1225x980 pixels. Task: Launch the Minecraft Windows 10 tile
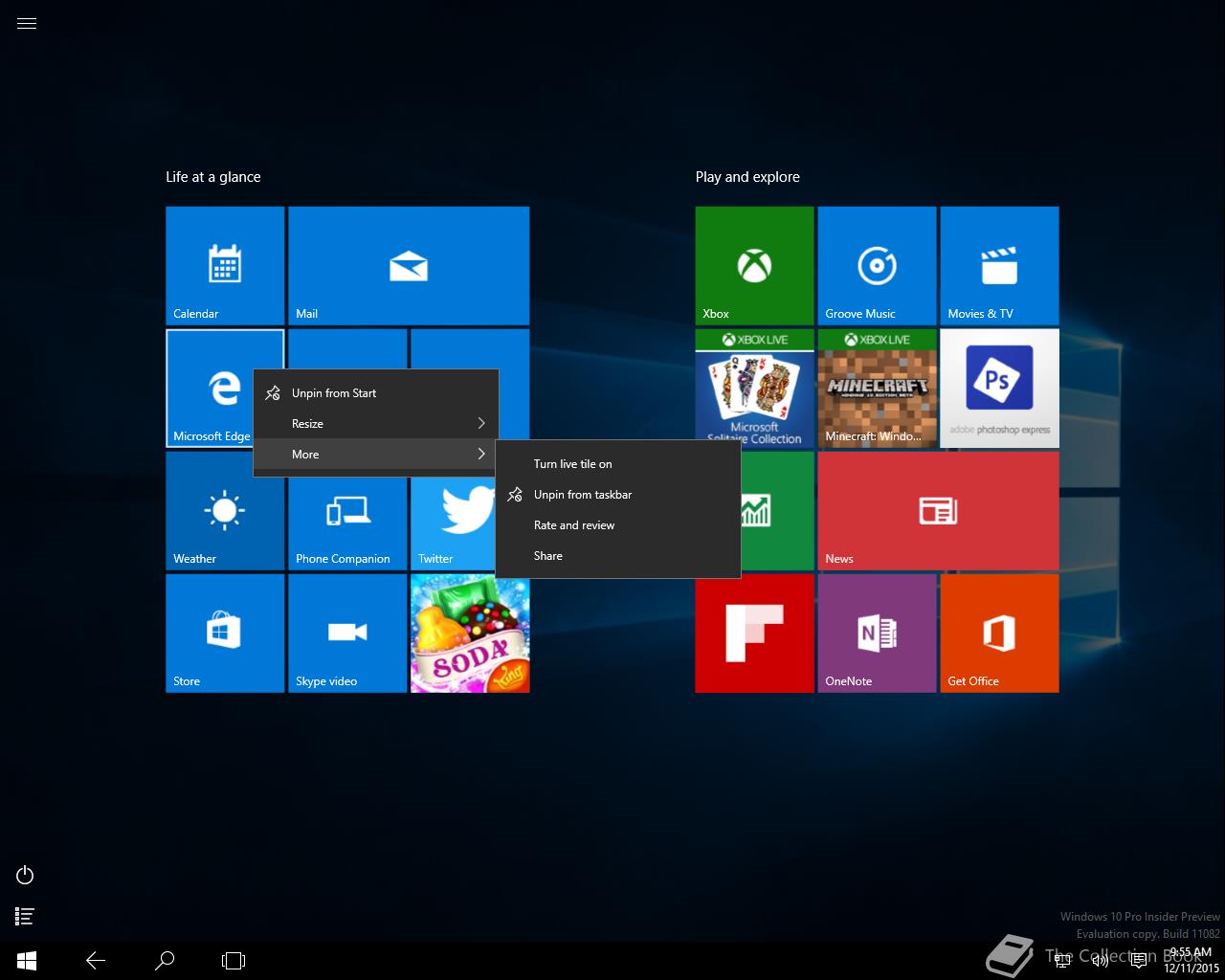point(877,389)
